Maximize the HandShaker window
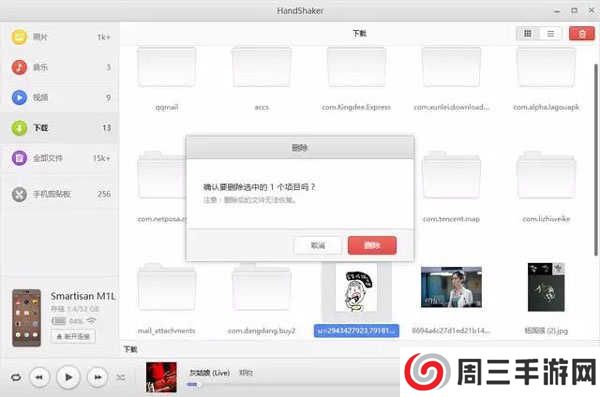The height and width of the screenshot is (397, 600). (x=574, y=11)
